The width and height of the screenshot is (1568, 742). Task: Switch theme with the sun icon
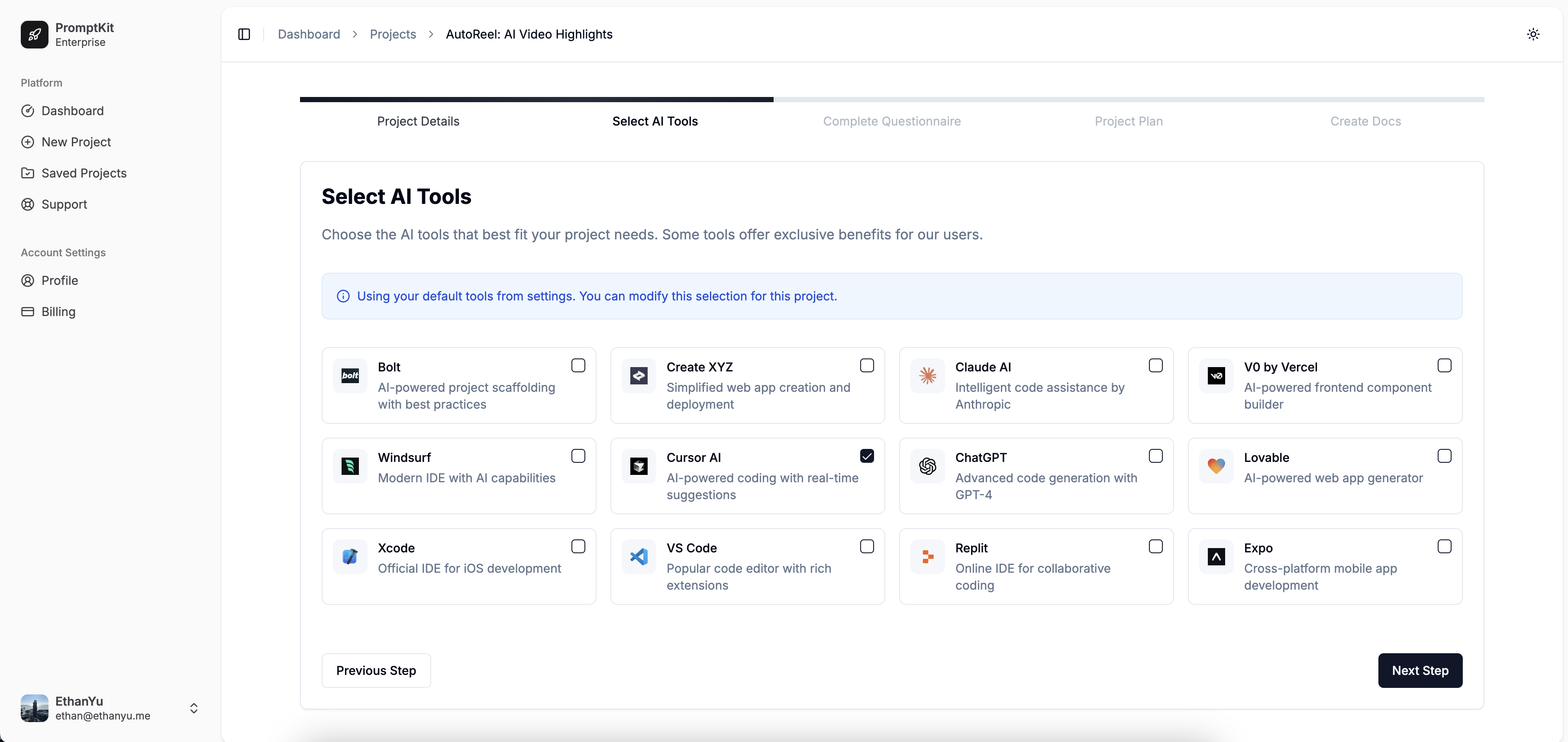[x=1533, y=34]
